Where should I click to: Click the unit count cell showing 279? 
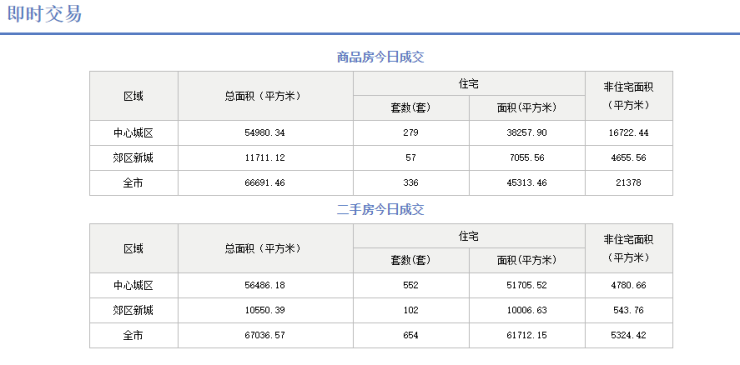pyautogui.click(x=411, y=133)
